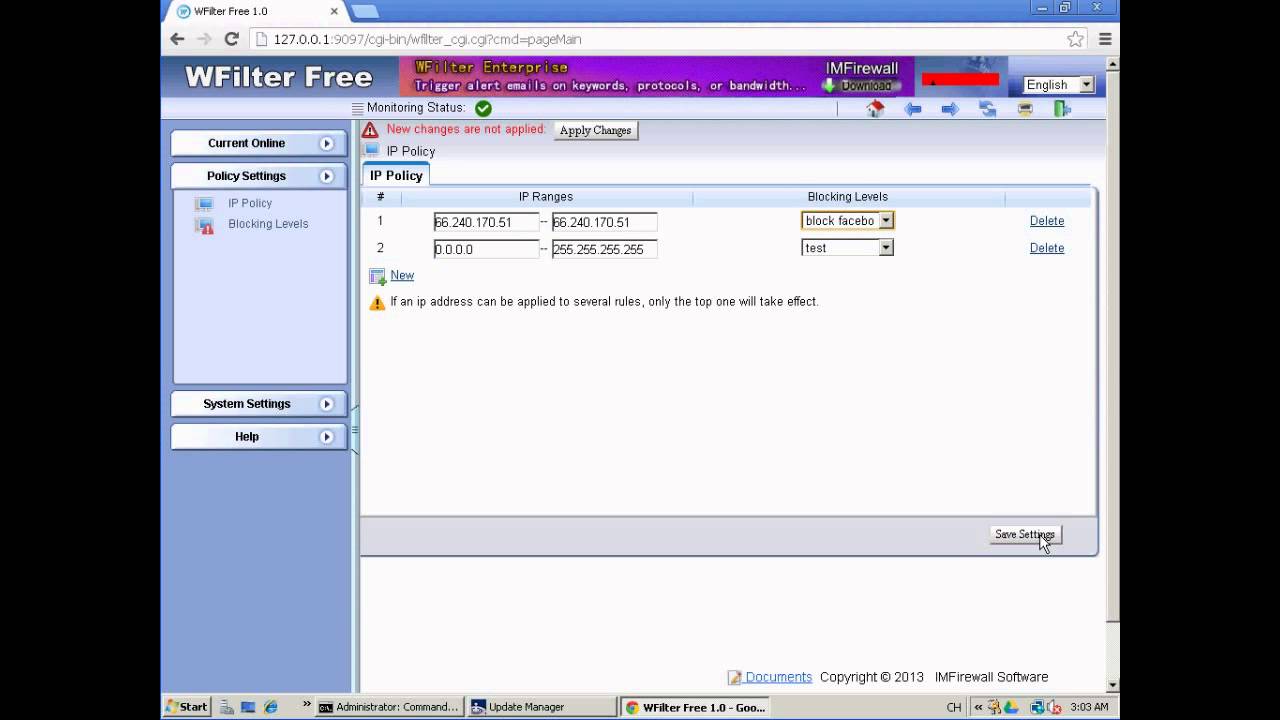Viewport: 1280px width, 720px height.
Task: Launch Internet Explorer from quick launch
Action: click(270, 707)
